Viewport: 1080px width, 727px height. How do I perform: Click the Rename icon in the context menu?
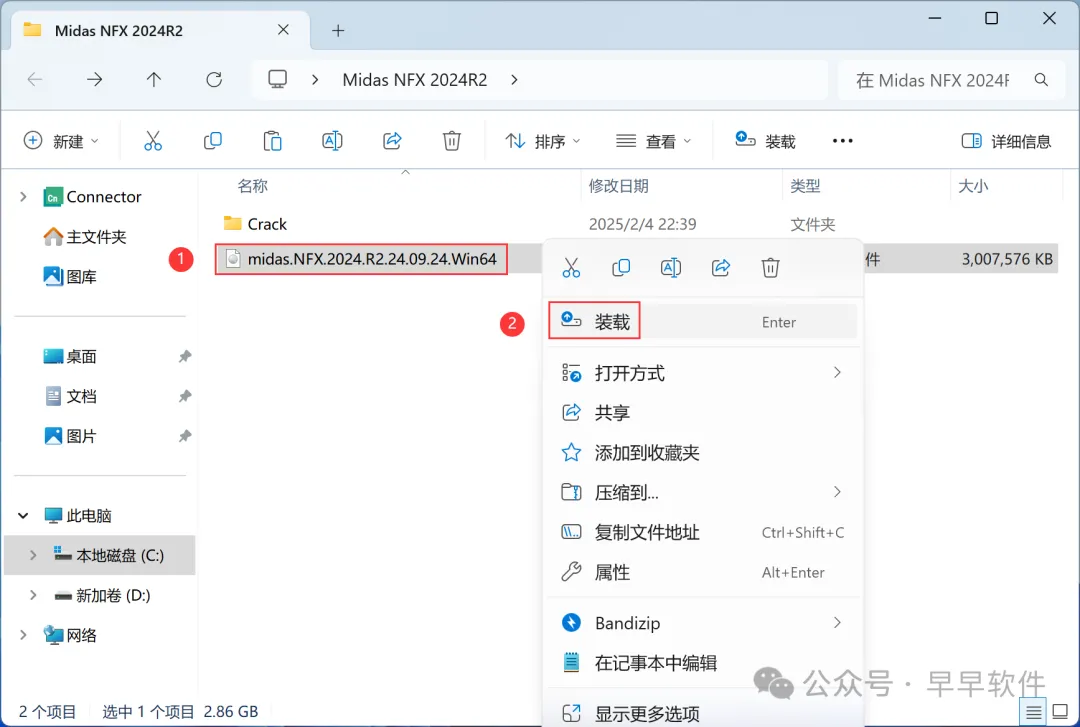pyautogui.click(x=671, y=267)
